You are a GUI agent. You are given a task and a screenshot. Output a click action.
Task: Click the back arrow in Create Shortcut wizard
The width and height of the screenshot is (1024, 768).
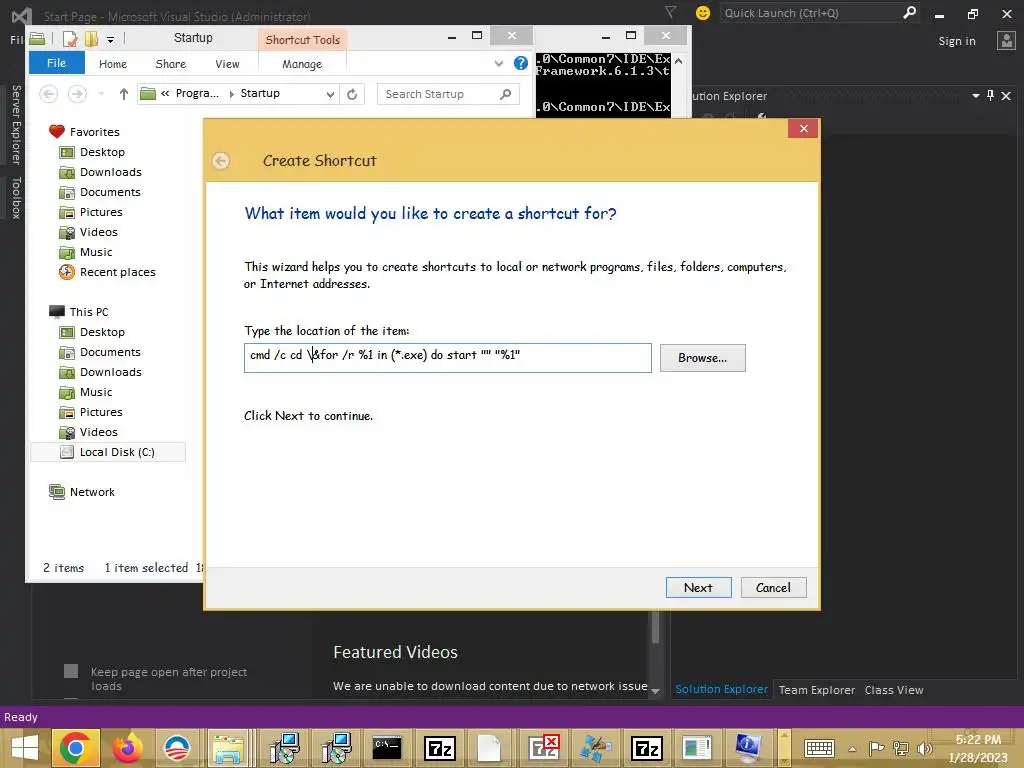pos(221,161)
